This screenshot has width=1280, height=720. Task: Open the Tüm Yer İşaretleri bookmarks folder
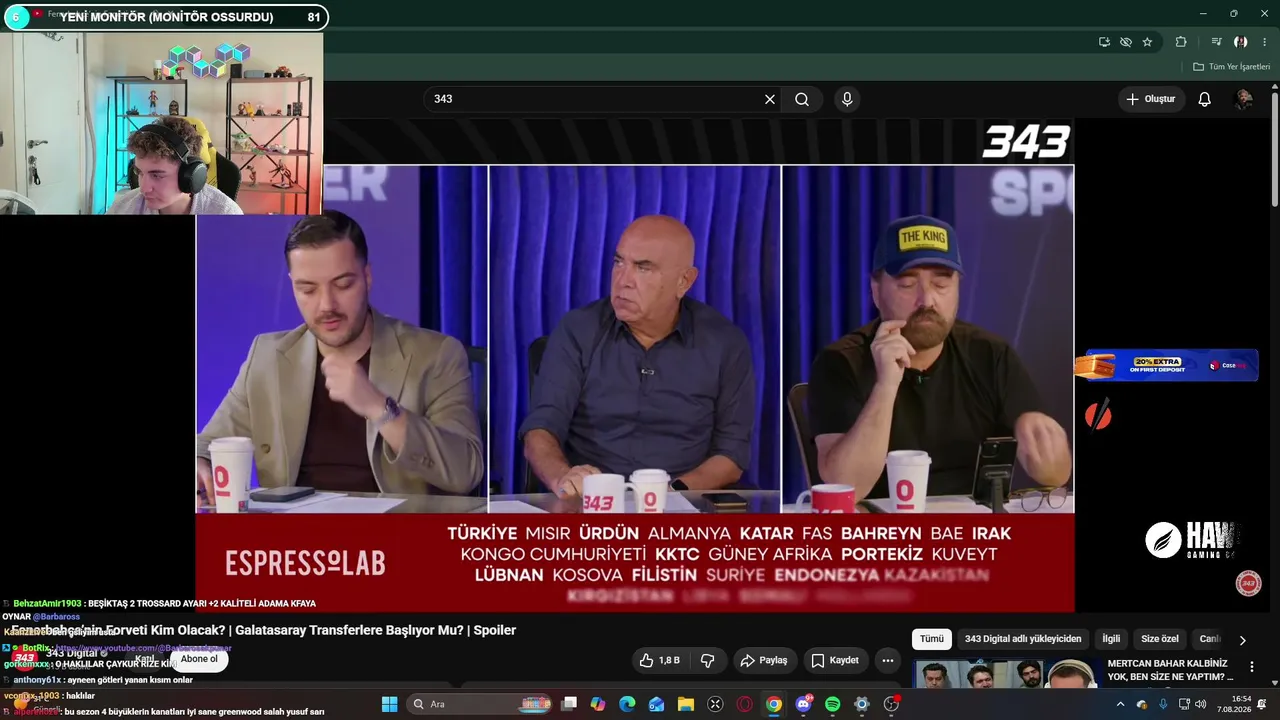1232,67
